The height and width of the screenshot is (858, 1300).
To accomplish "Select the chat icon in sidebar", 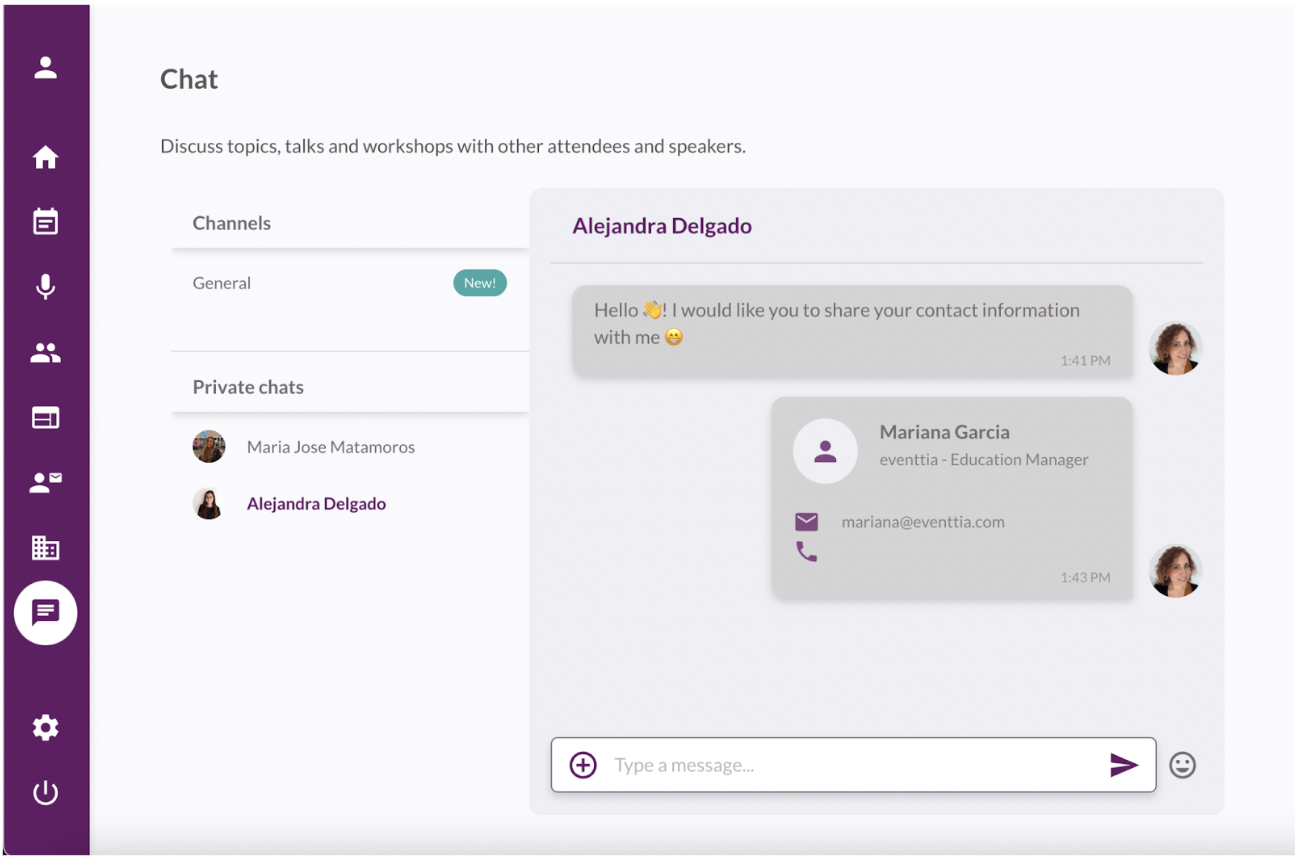I will [x=45, y=612].
